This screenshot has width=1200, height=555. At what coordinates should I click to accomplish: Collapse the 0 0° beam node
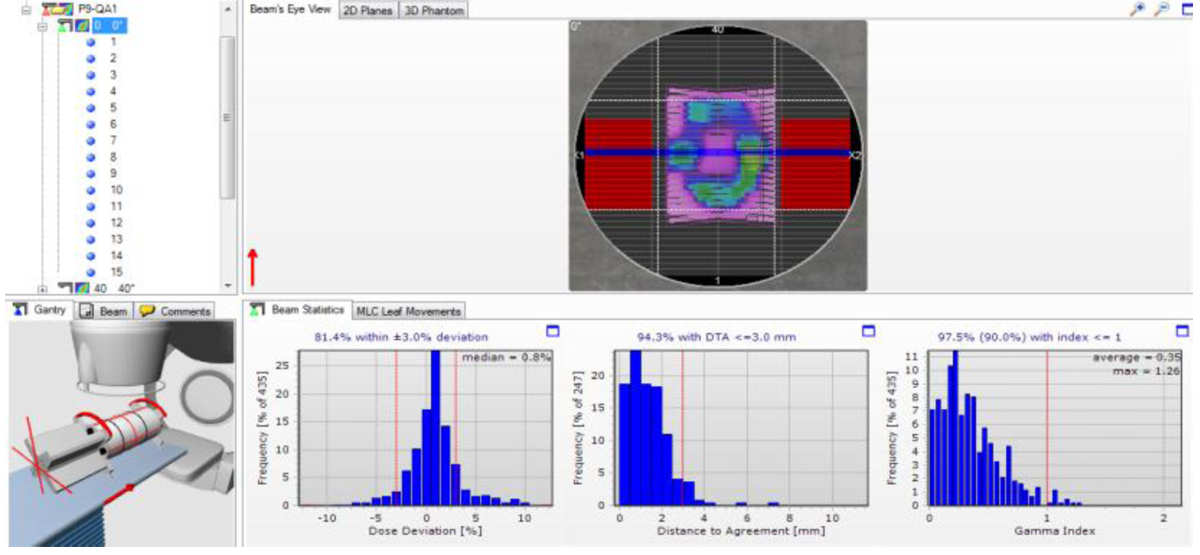[x=42, y=25]
